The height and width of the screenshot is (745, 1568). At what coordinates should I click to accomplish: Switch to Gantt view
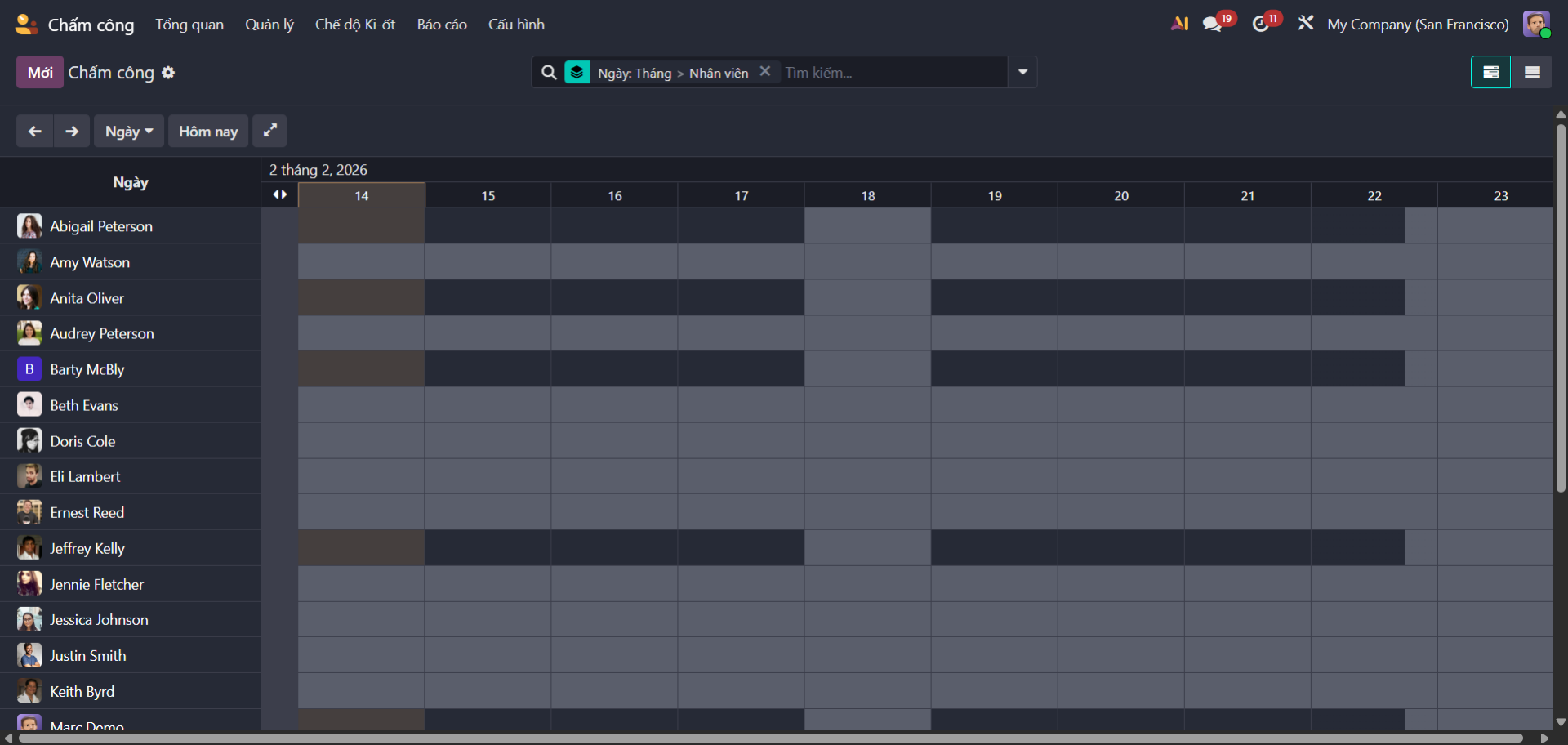1490,72
